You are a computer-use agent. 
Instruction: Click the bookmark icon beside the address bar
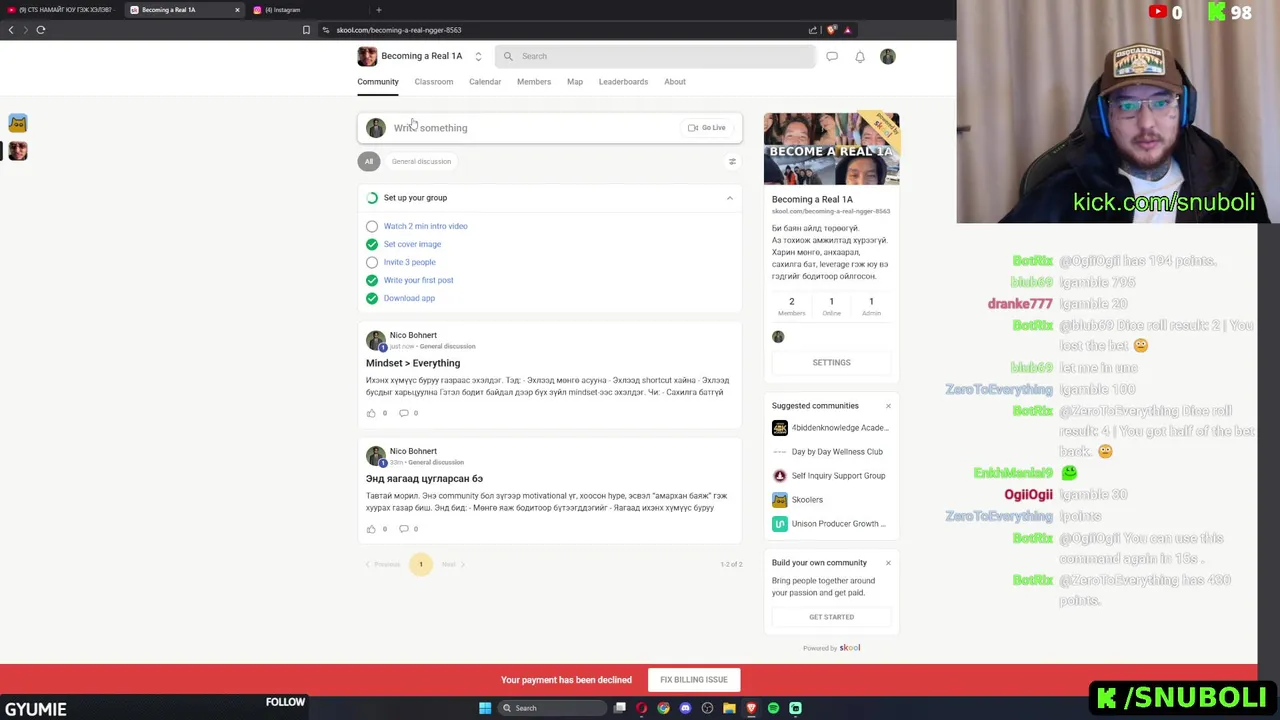click(x=306, y=30)
